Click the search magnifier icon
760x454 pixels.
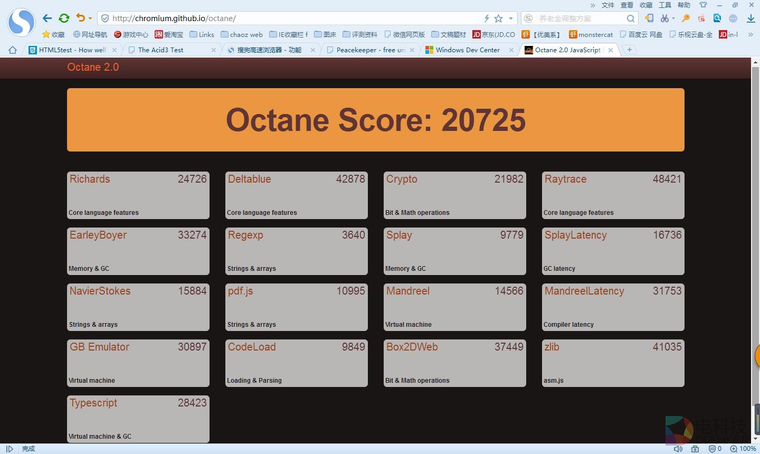[x=628, y=18]
